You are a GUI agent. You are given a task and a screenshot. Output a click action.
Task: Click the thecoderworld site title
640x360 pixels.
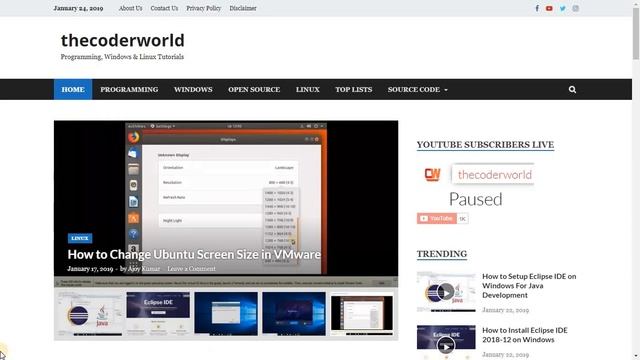123,40
